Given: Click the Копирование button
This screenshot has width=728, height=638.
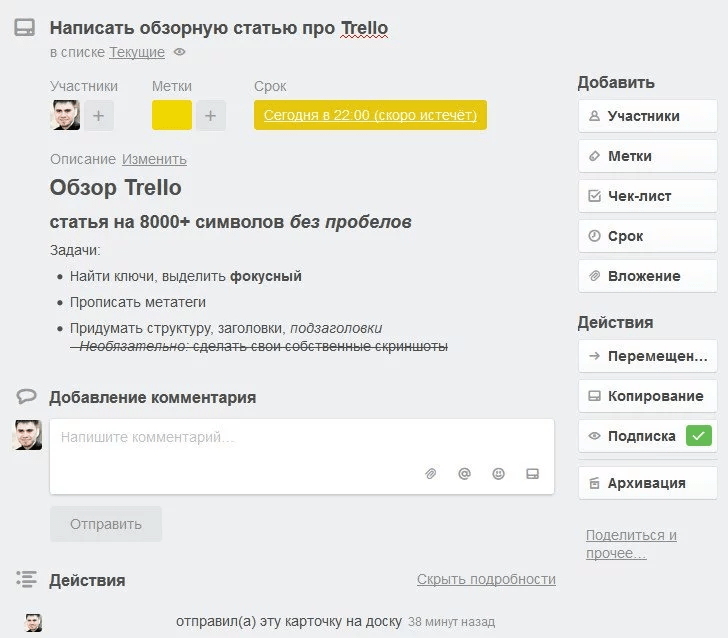Looking at the screenshot, I should coord(648,396).
